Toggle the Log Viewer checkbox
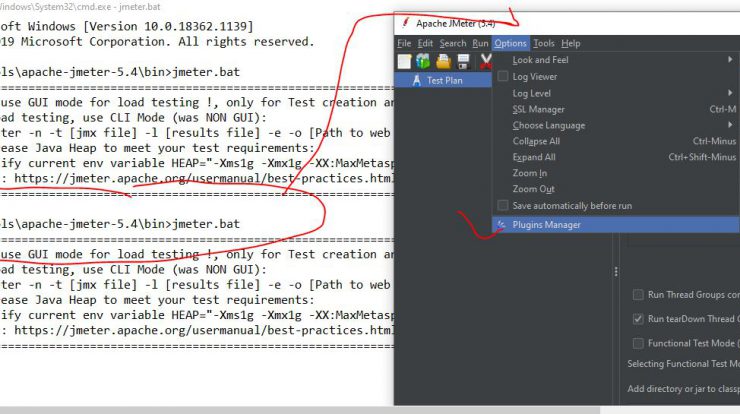 [x=503, y=76]
